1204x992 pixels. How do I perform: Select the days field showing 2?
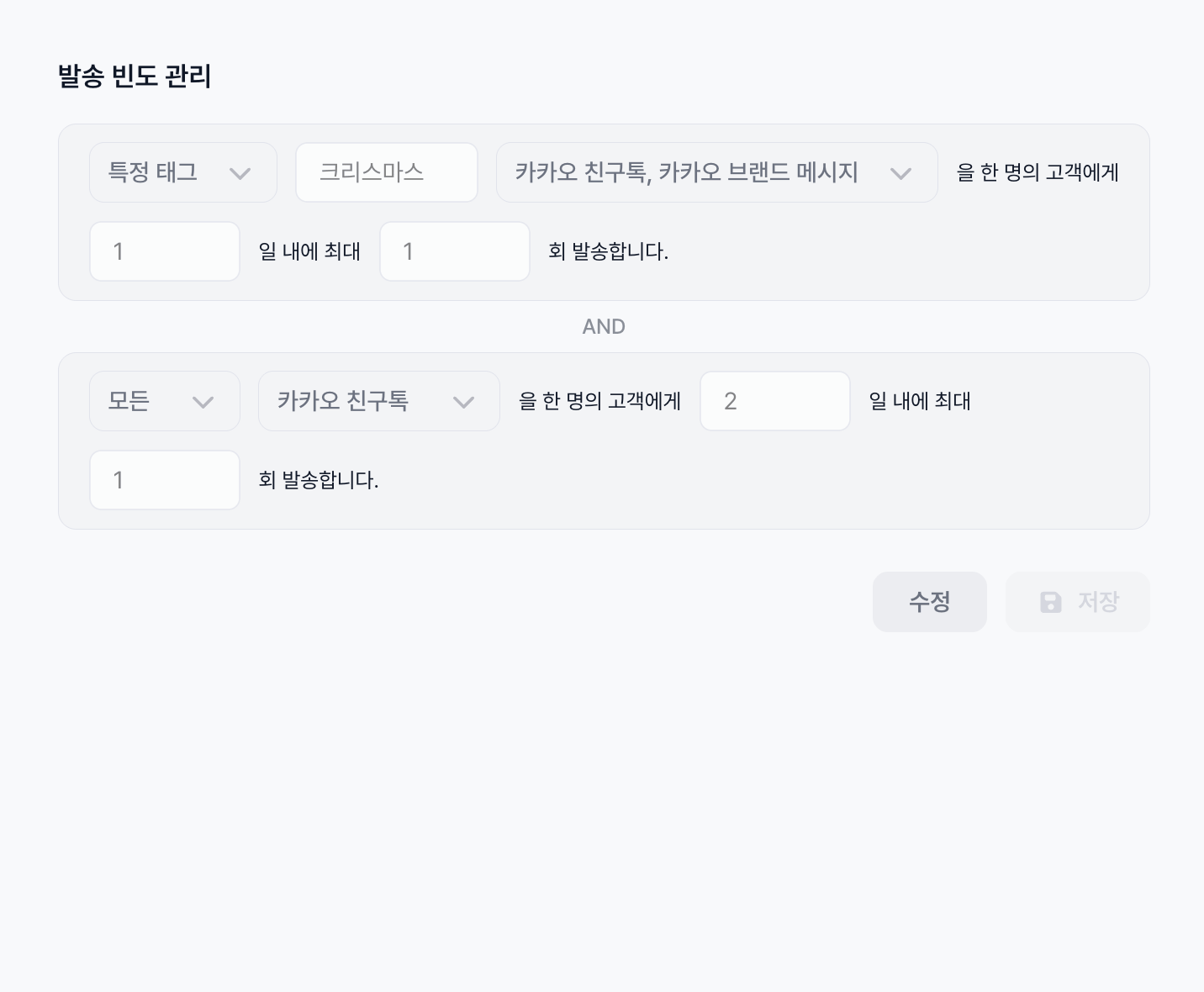coord(774,401)
